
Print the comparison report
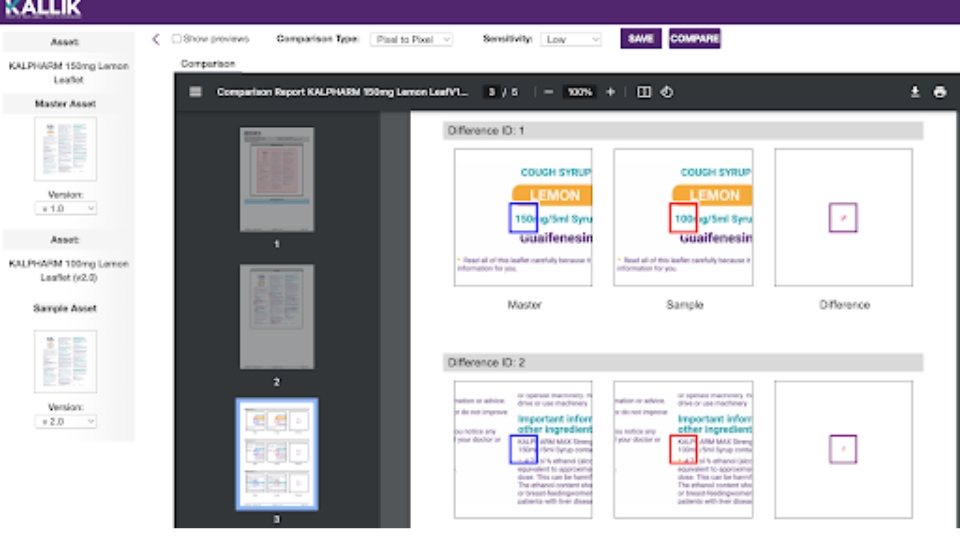point(940,92)
